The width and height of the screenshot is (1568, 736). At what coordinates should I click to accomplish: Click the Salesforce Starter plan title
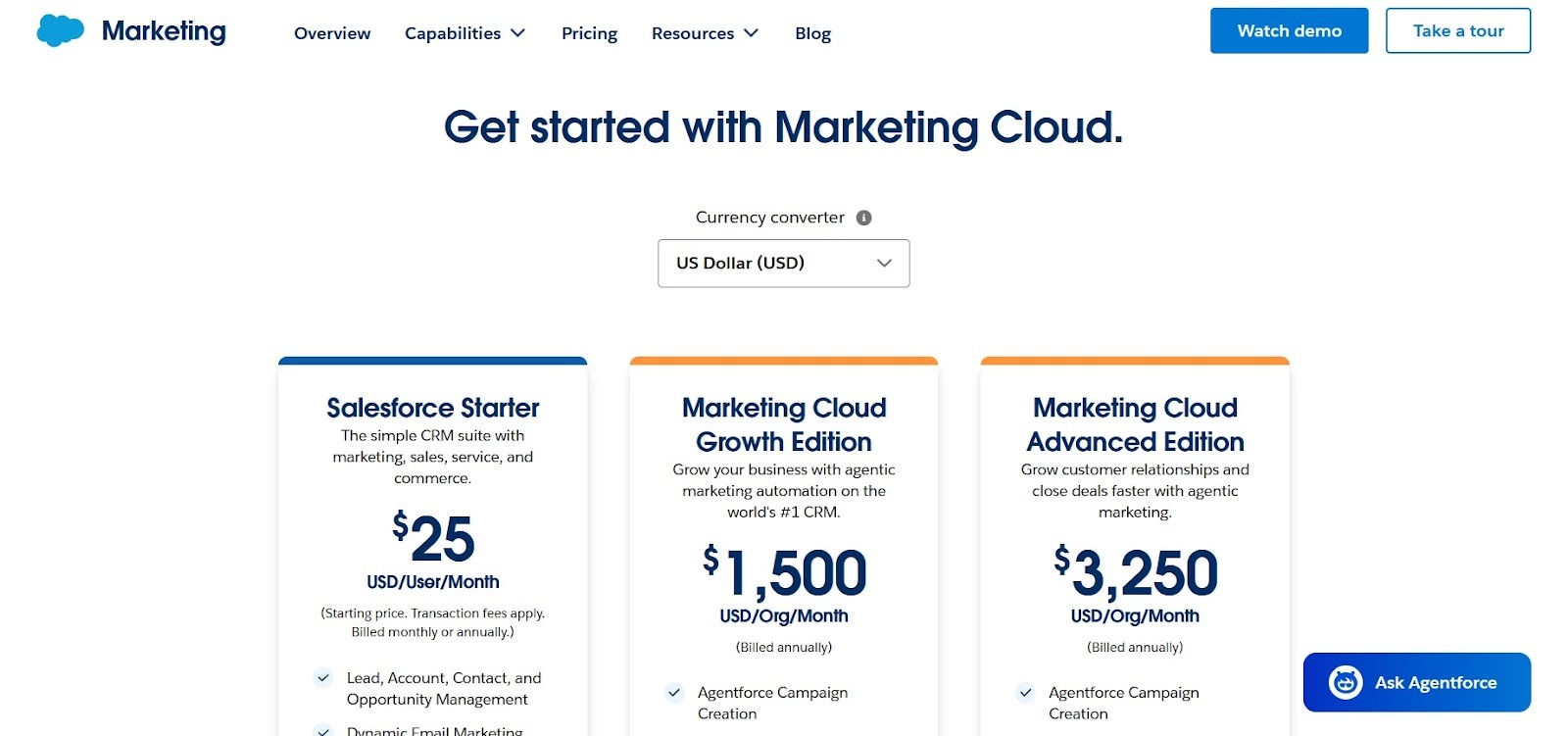click(x=432, y=408)
